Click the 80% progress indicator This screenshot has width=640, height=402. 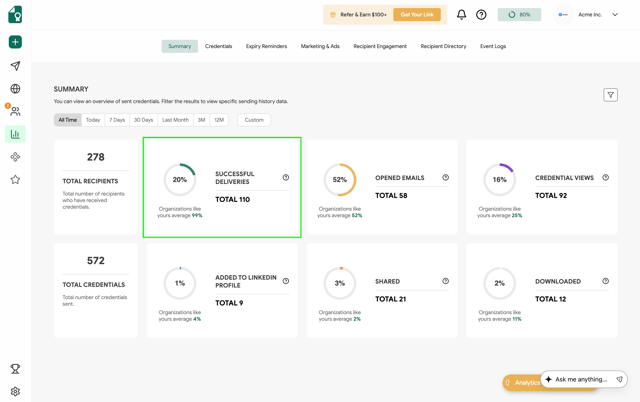click(519, 15)
